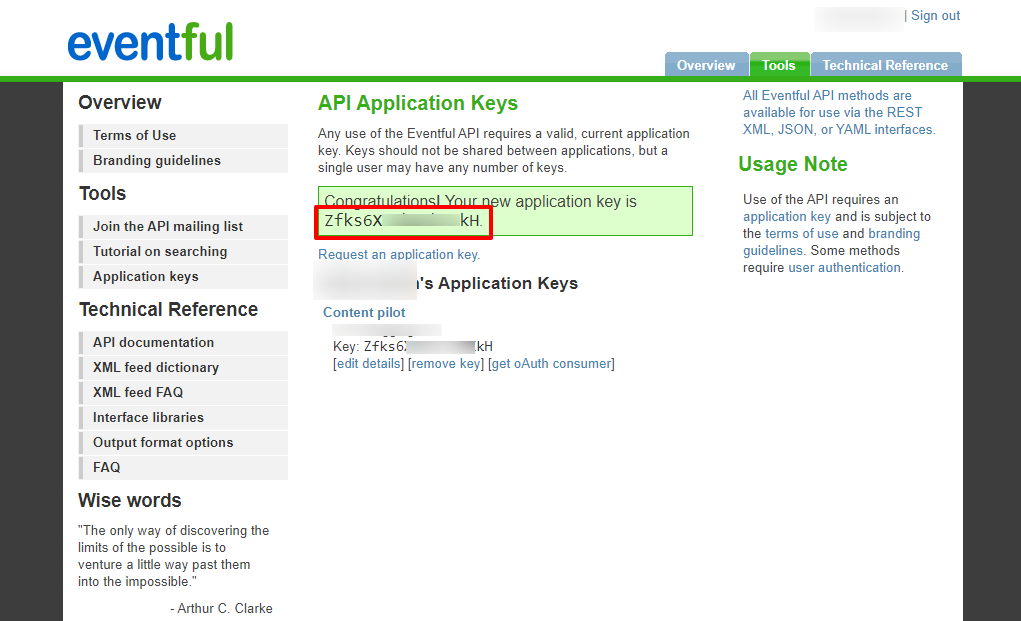The width and height of the screenshot is (1021, 621).
Task: Open API documentation sidebar item
Action: pyautogui.click(x=184, y=342)
